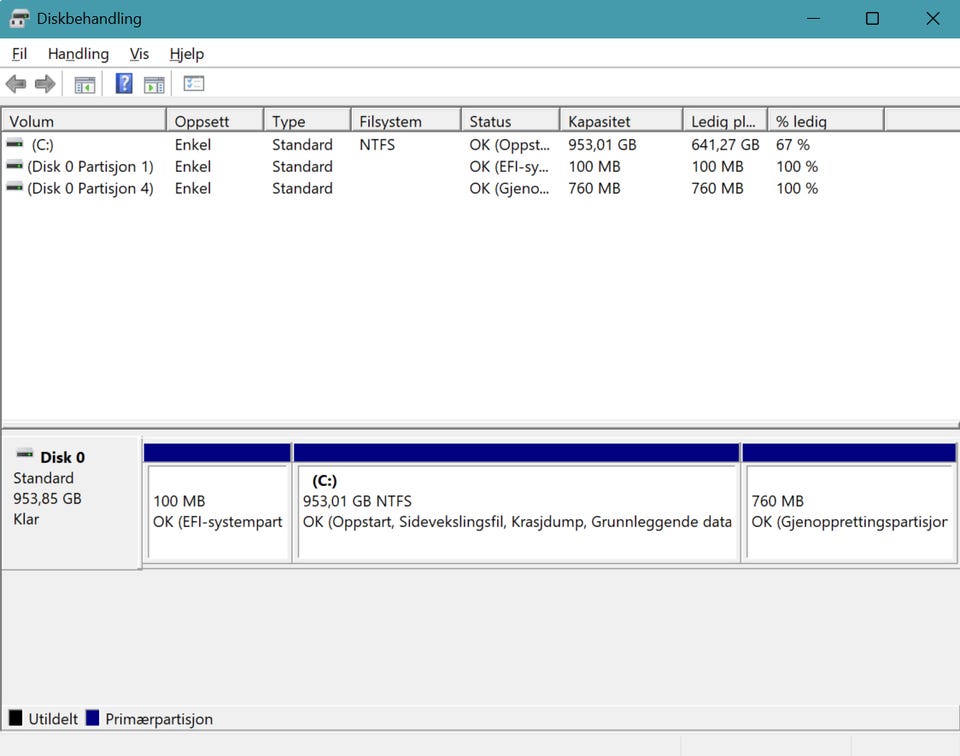
Task: Select the 760 MB recovery partition block
Action: click(848, 511)
